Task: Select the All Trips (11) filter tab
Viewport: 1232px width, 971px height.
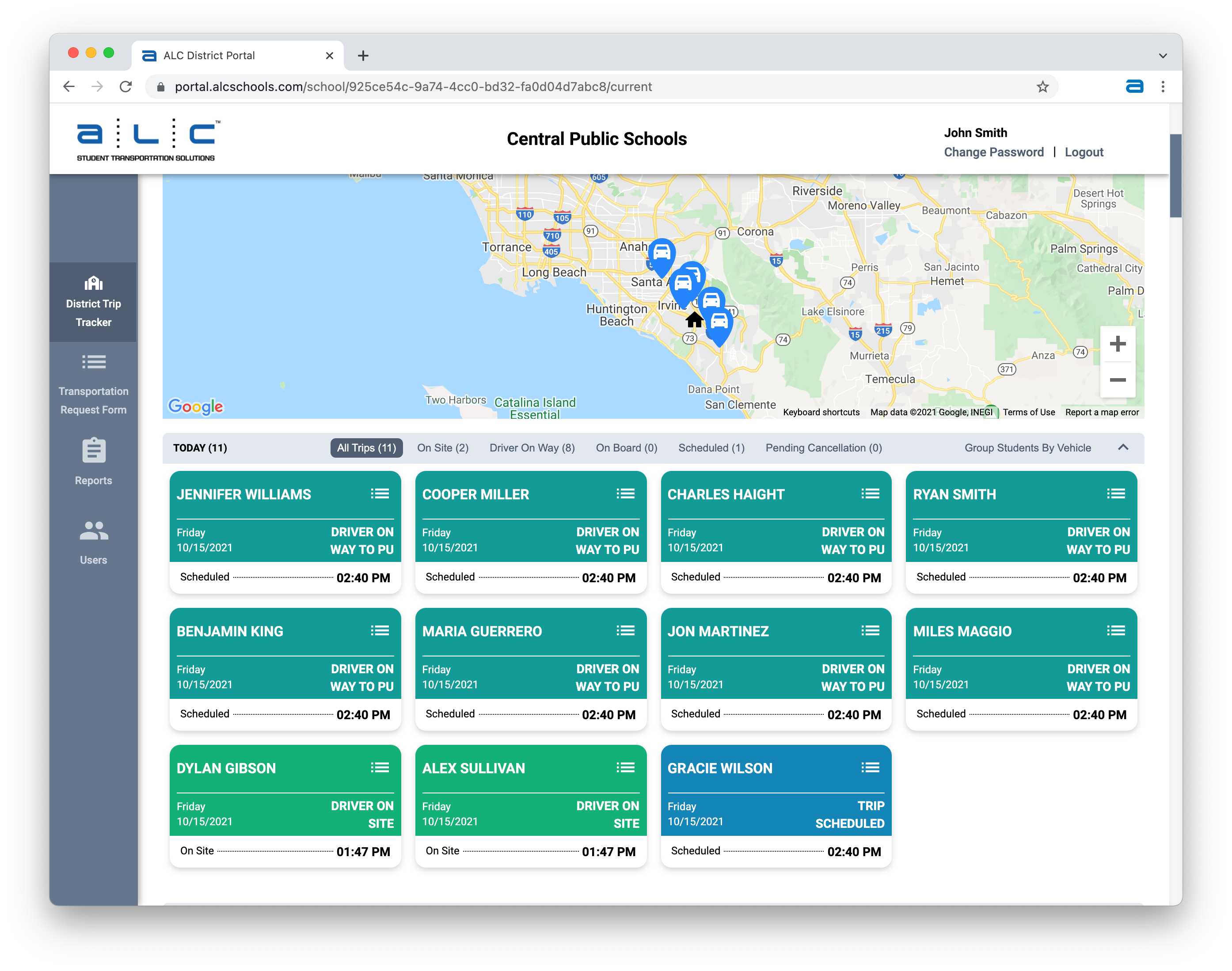Action: coord(367,448)
